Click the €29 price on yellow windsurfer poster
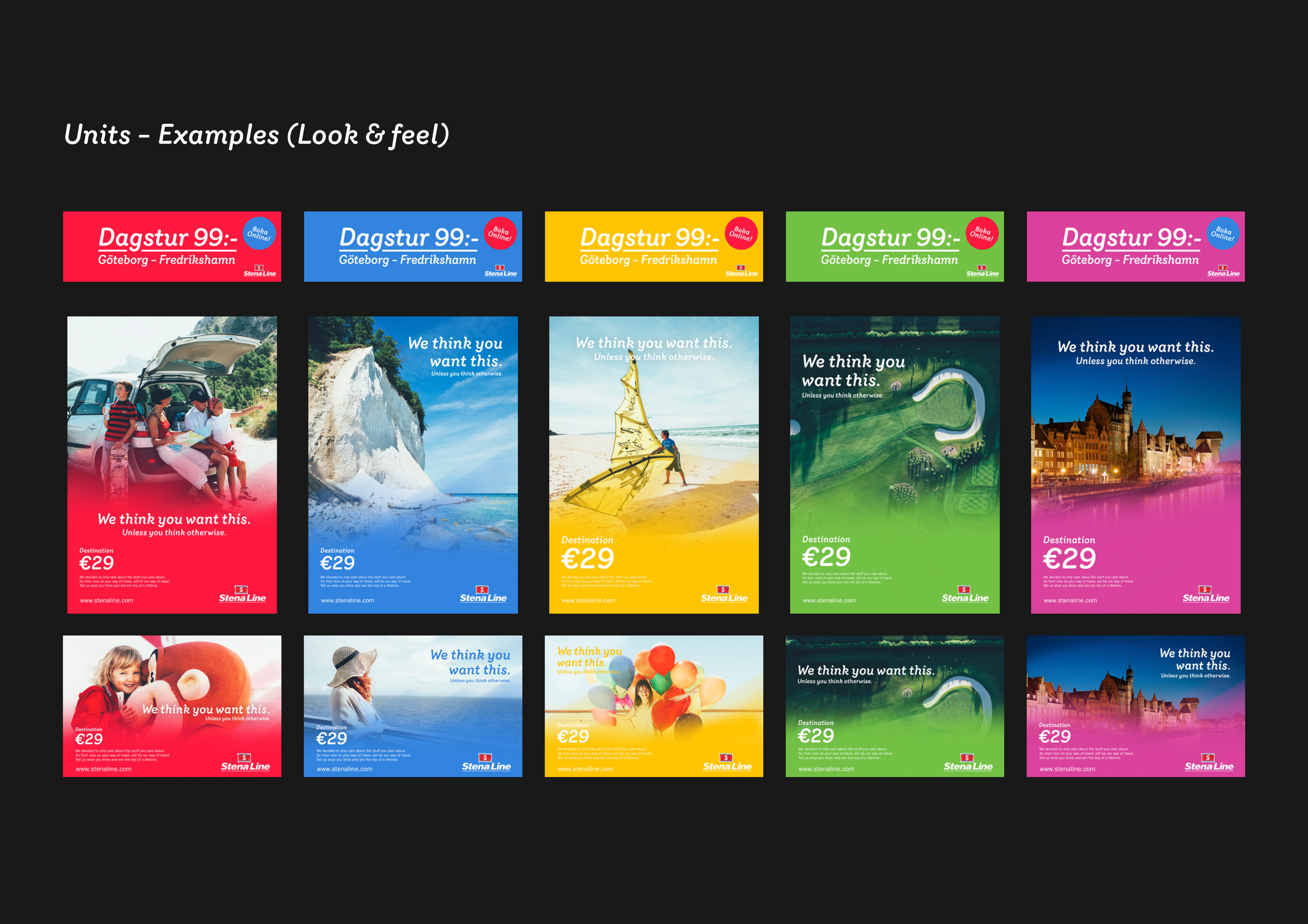 (588, 558)
